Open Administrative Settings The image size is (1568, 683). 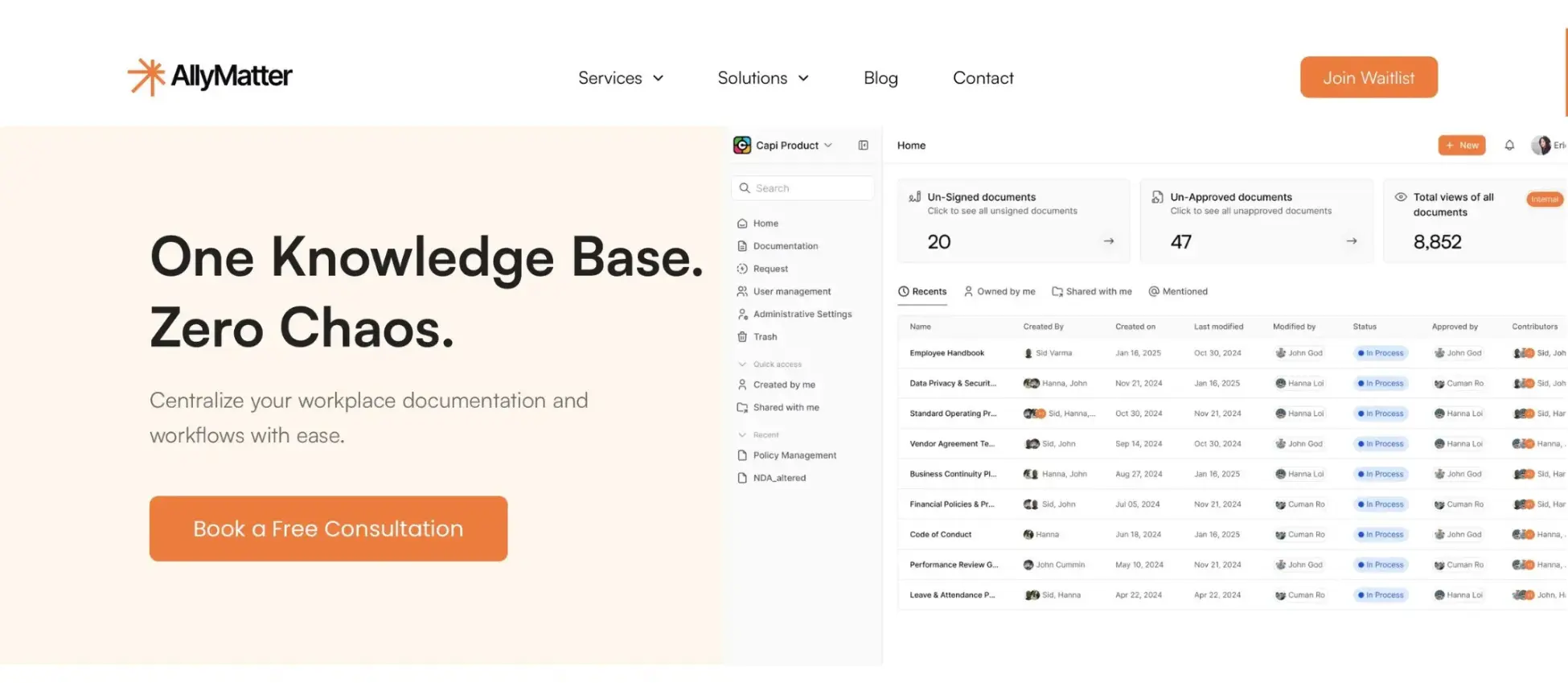click(x=802, y=314)
